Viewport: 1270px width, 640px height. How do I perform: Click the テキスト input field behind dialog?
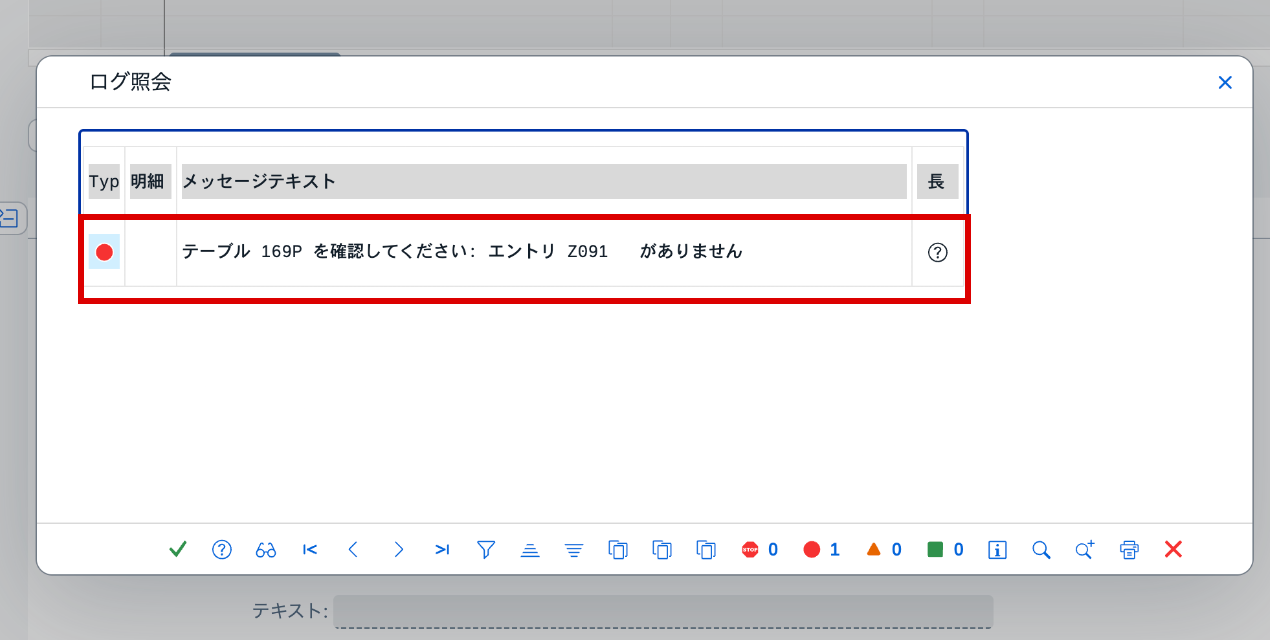pyautogui.click(x=663, y=611)
